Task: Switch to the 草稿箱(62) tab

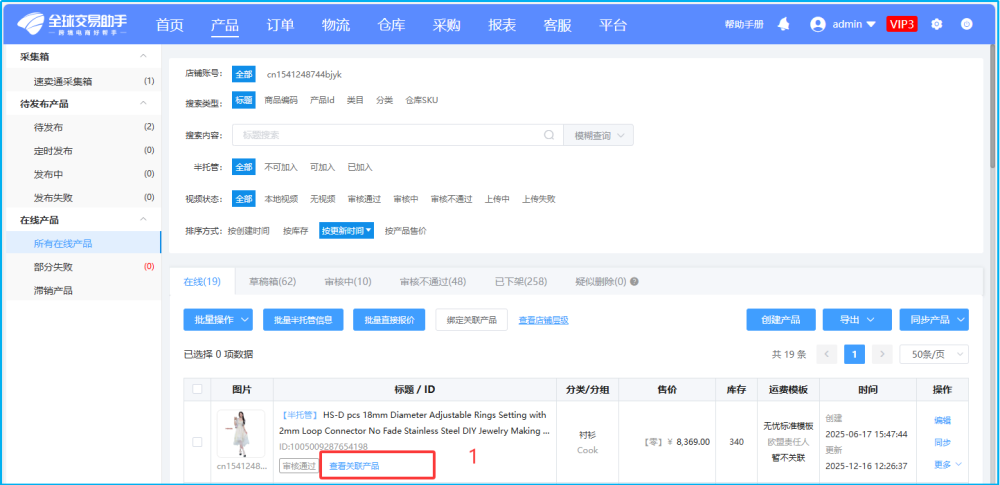Action: tap(272, 281)
